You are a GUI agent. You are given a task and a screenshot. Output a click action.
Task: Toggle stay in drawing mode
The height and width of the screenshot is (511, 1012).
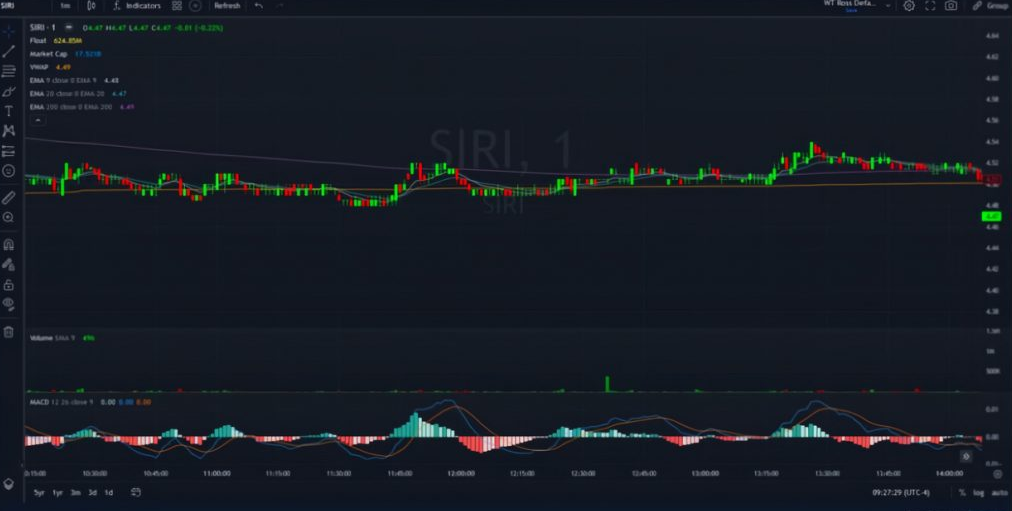pos(8,265)
